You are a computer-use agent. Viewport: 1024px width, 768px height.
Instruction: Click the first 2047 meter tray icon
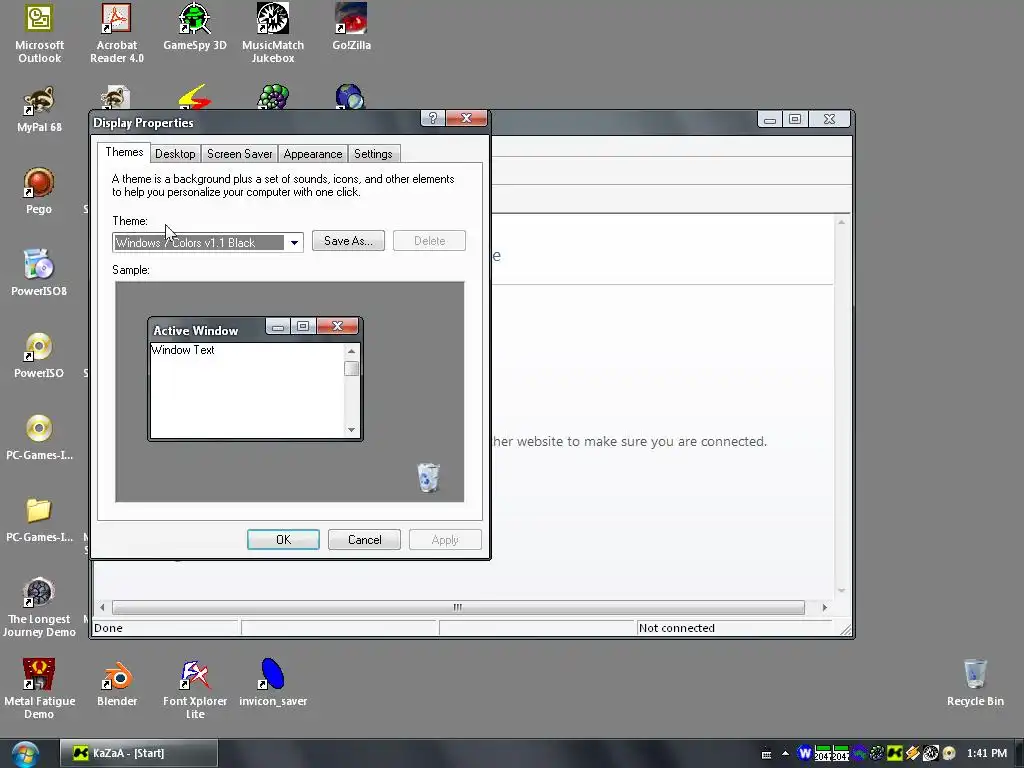822,753
